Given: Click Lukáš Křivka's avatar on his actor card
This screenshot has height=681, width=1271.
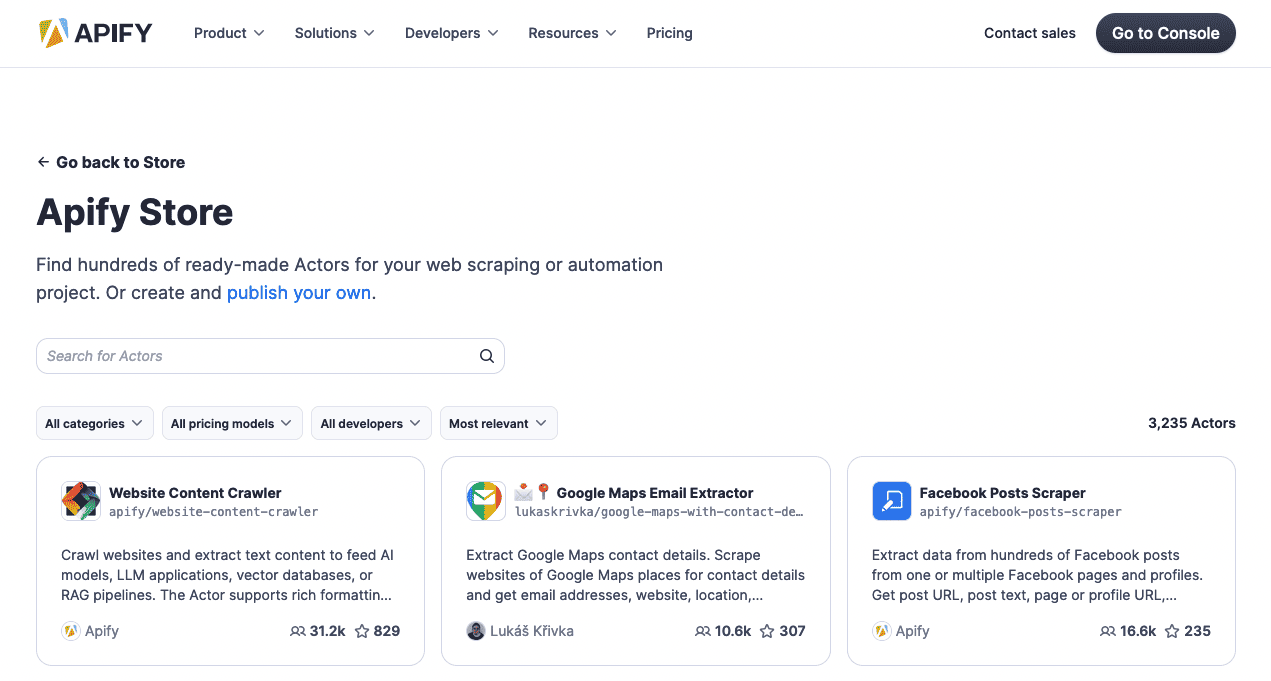Looking at the screenshot, I should 476,631.
